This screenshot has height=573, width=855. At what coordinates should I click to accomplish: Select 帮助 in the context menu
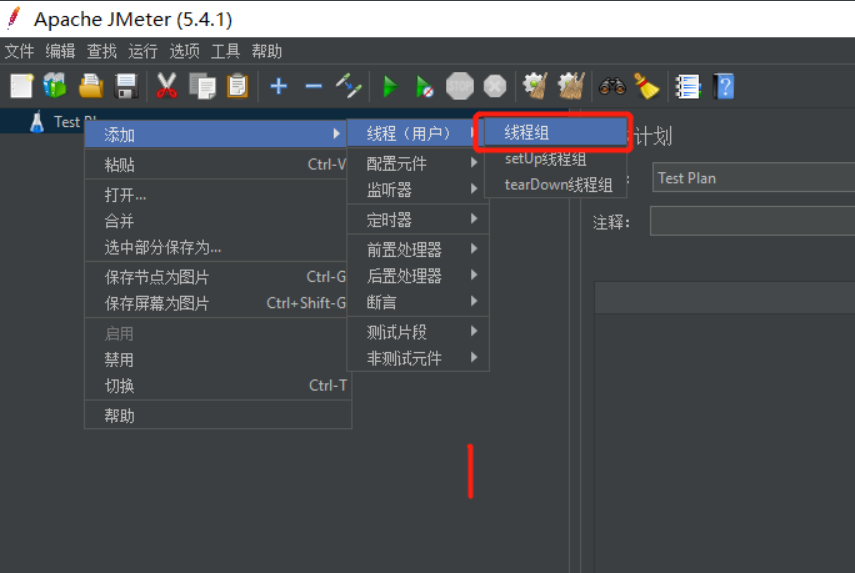216,415
